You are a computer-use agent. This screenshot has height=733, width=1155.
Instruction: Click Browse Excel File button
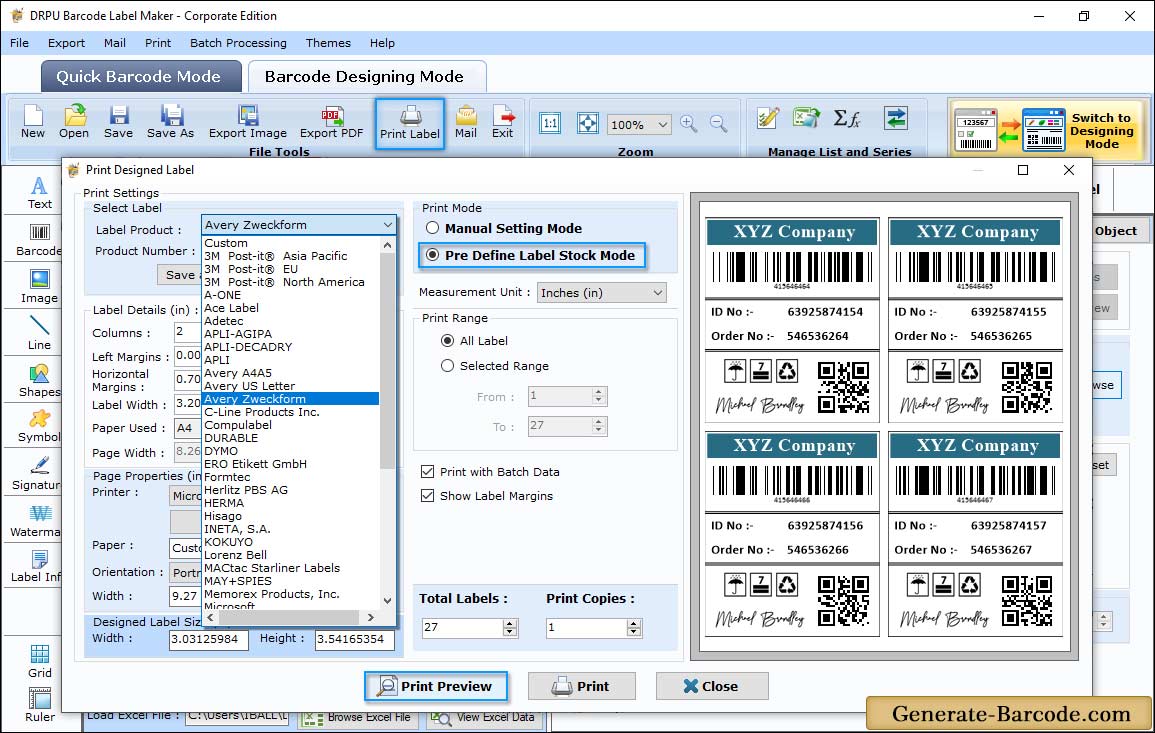pos(358,718)
